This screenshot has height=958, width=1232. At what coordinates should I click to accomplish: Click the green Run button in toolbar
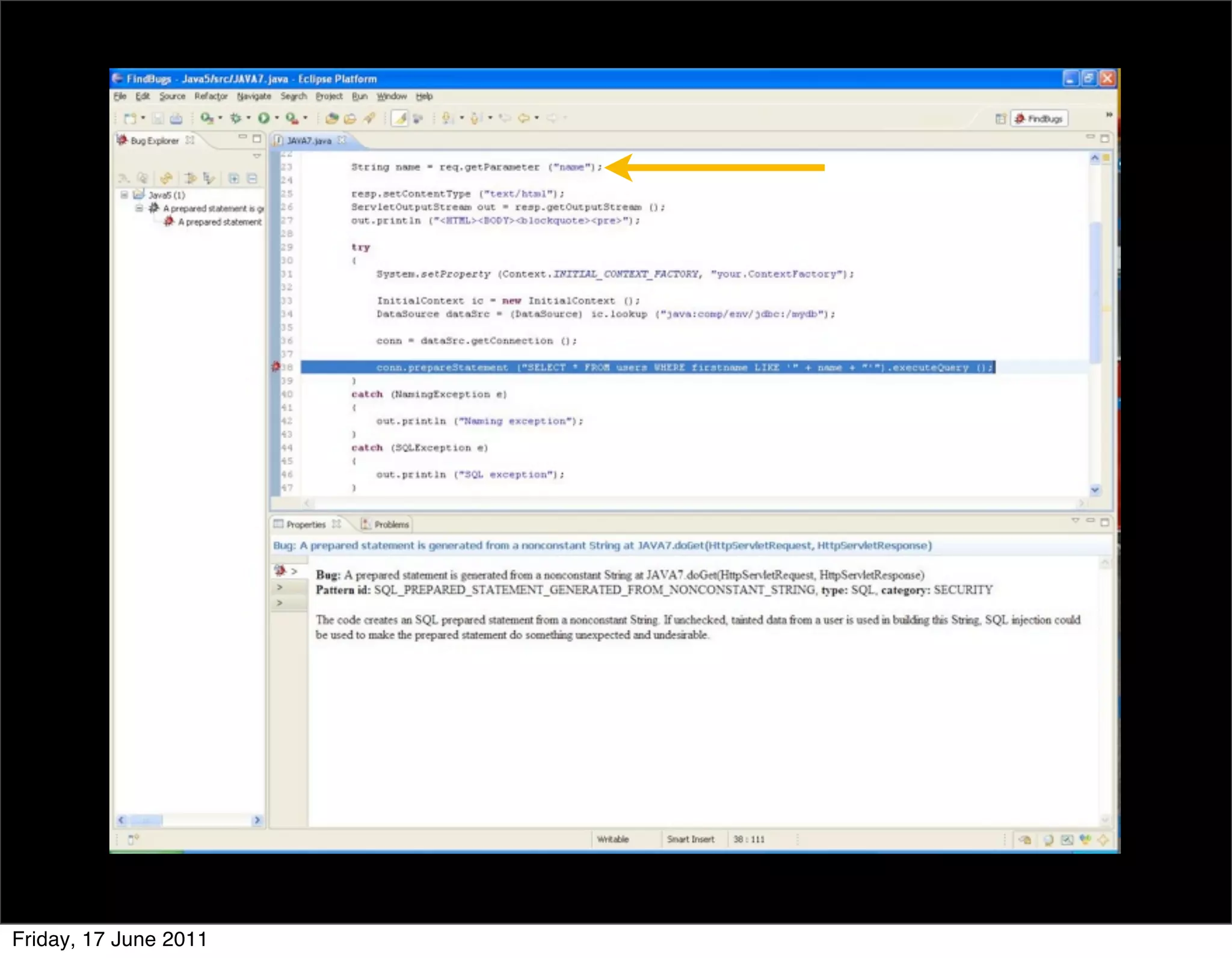pyautogui.click(x=263, y=118)
